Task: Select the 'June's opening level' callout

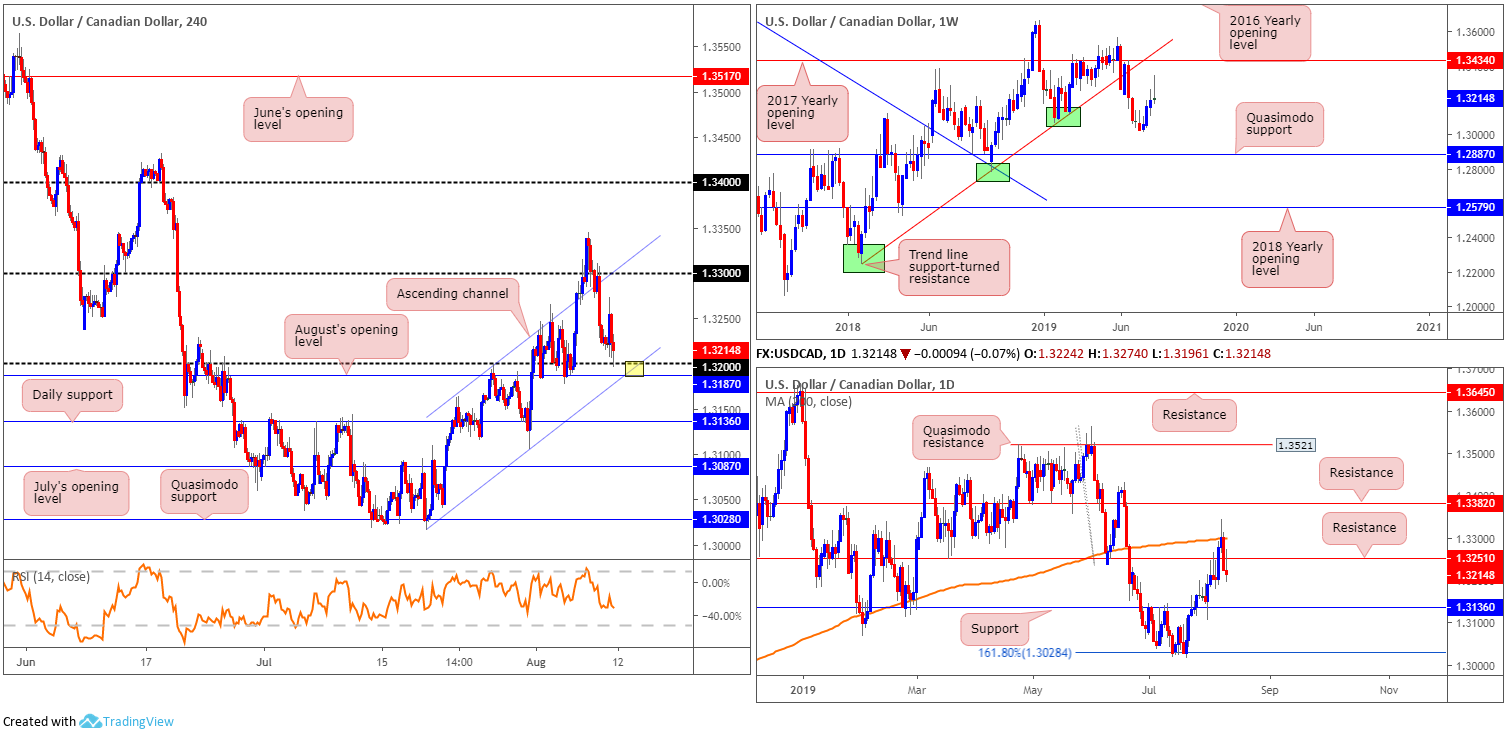Action: (x=298, y=120)
